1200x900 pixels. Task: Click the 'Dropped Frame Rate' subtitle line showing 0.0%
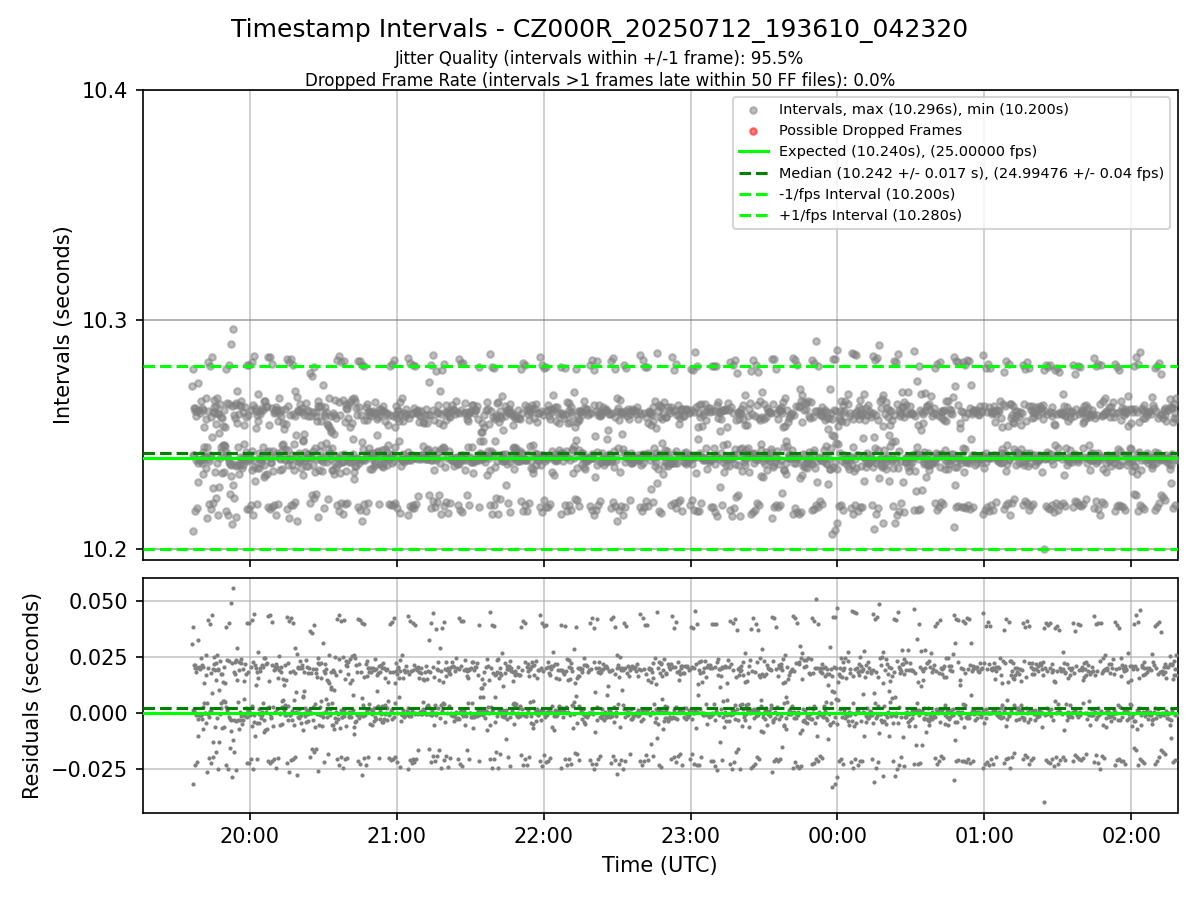(599, 80)
